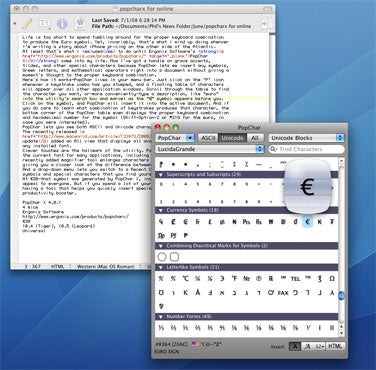The height and width of the screenshot is (370, 376).
Task: Close the PopChar window
Action: pos(158,127)
